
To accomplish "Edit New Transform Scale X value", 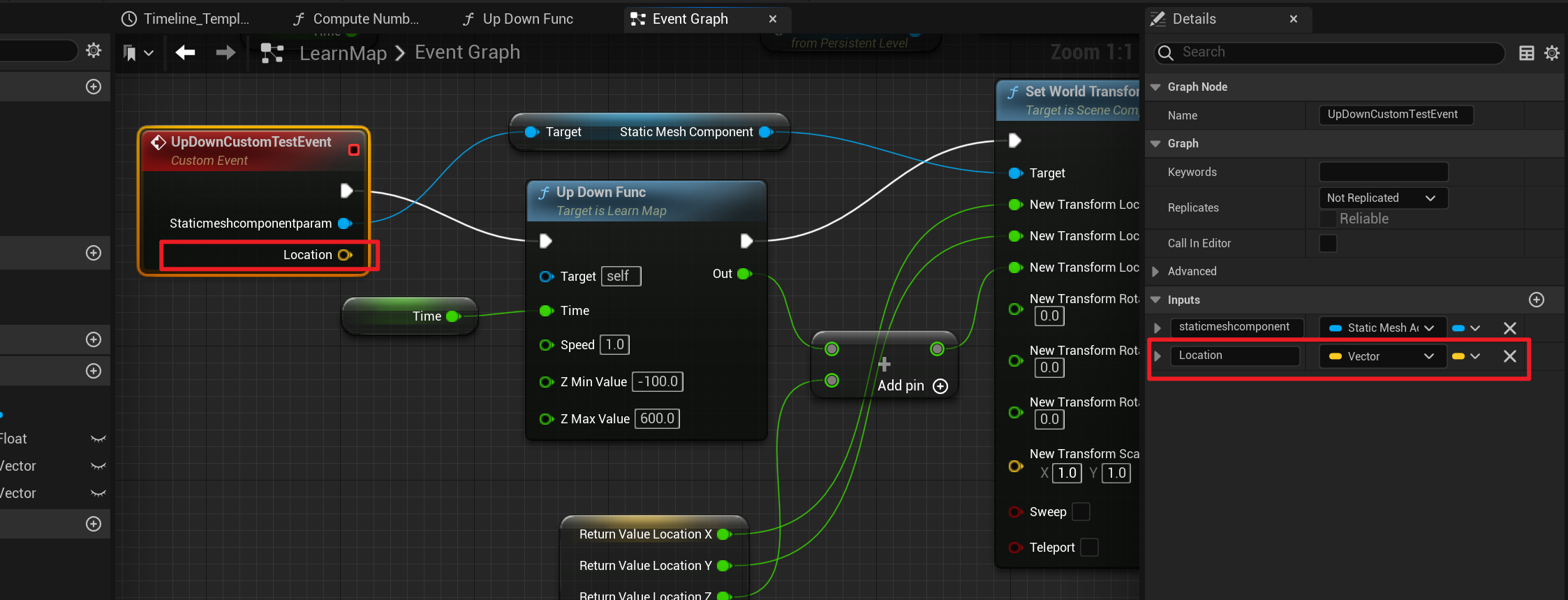I will click(1067, 474).
